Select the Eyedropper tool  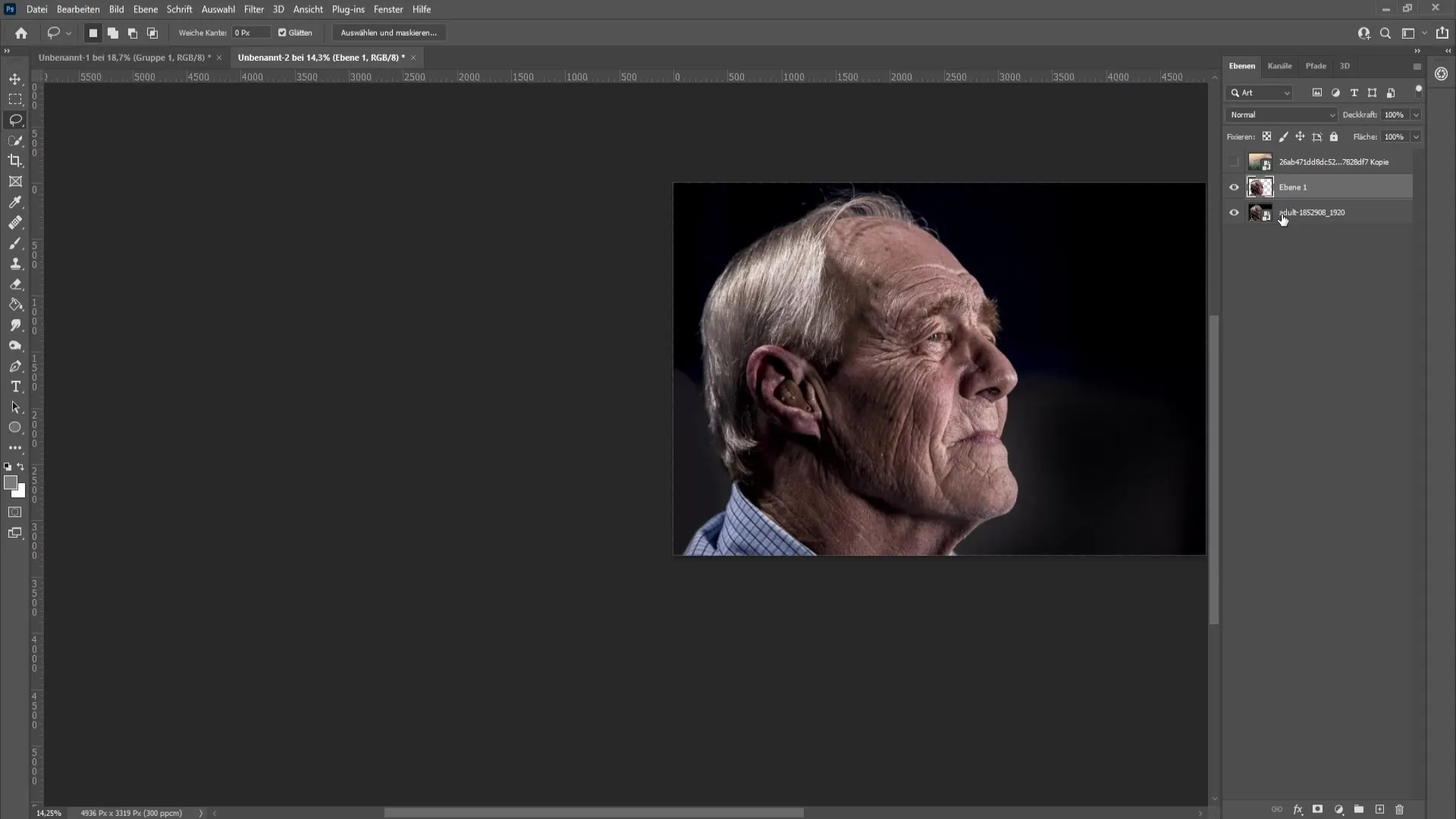tap(15, 202)
